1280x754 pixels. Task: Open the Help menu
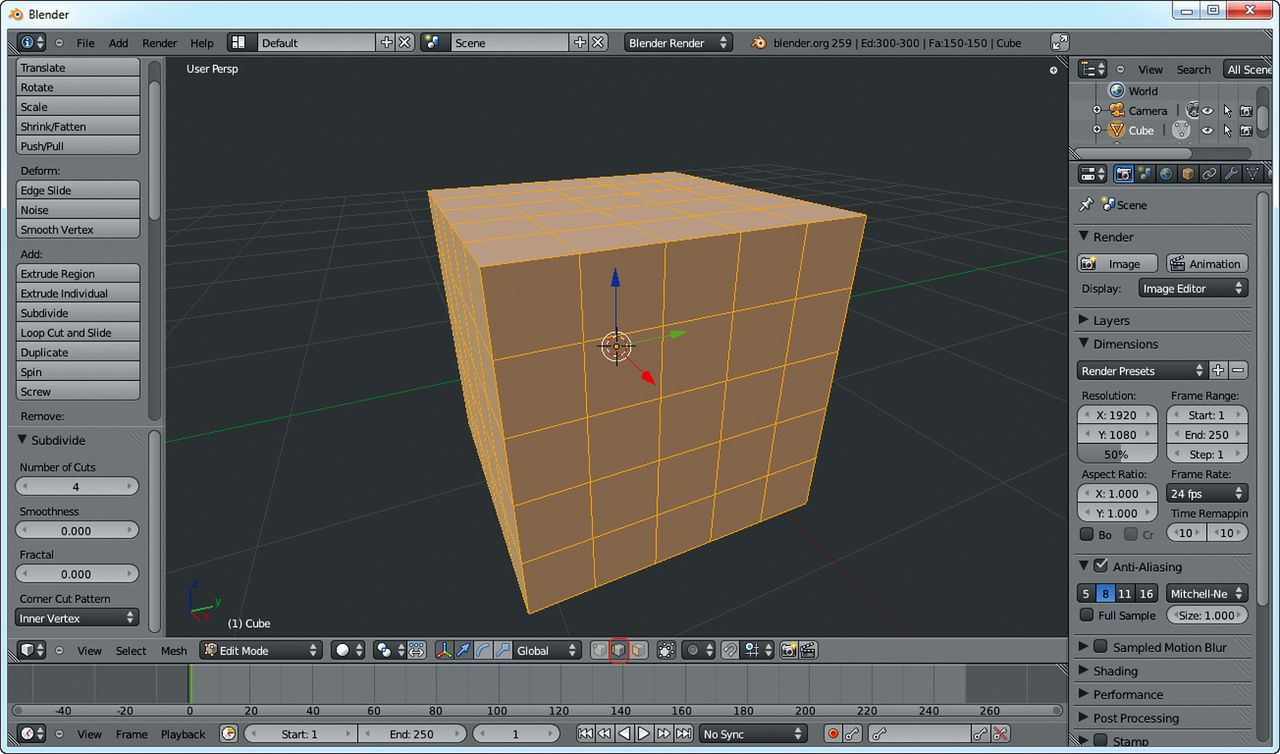pyautogui.click(x=202, y=43)
